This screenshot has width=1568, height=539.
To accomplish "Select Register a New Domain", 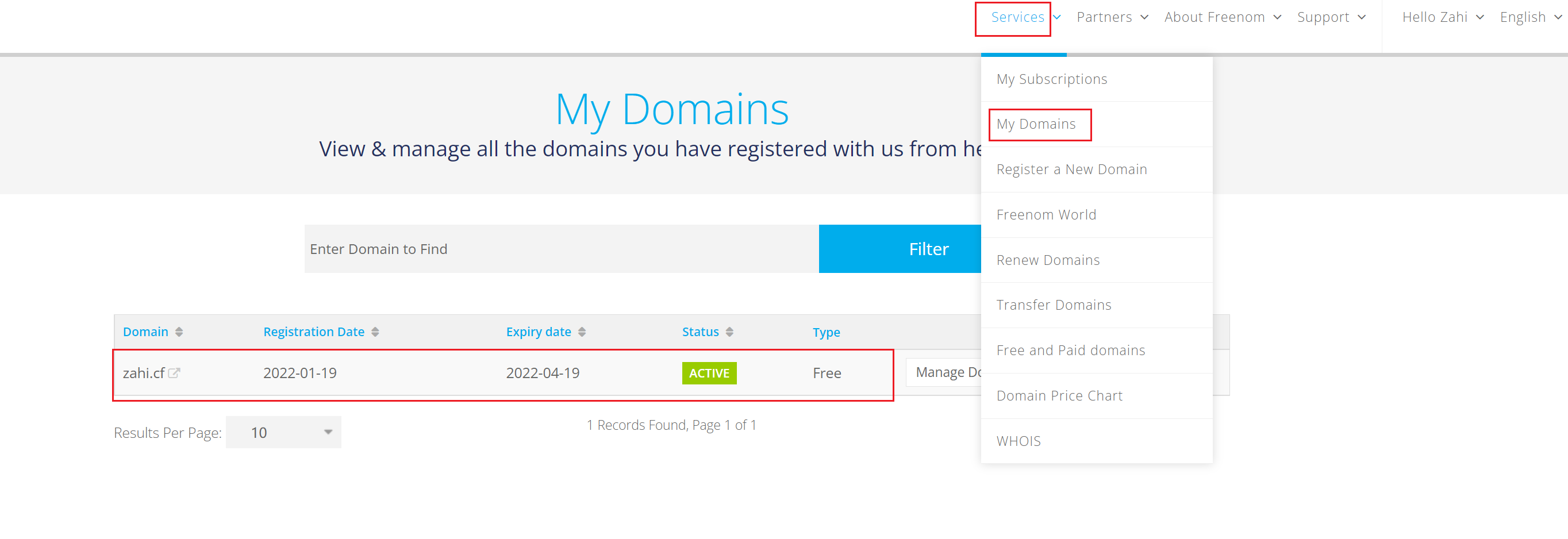I will [1071, 170].
